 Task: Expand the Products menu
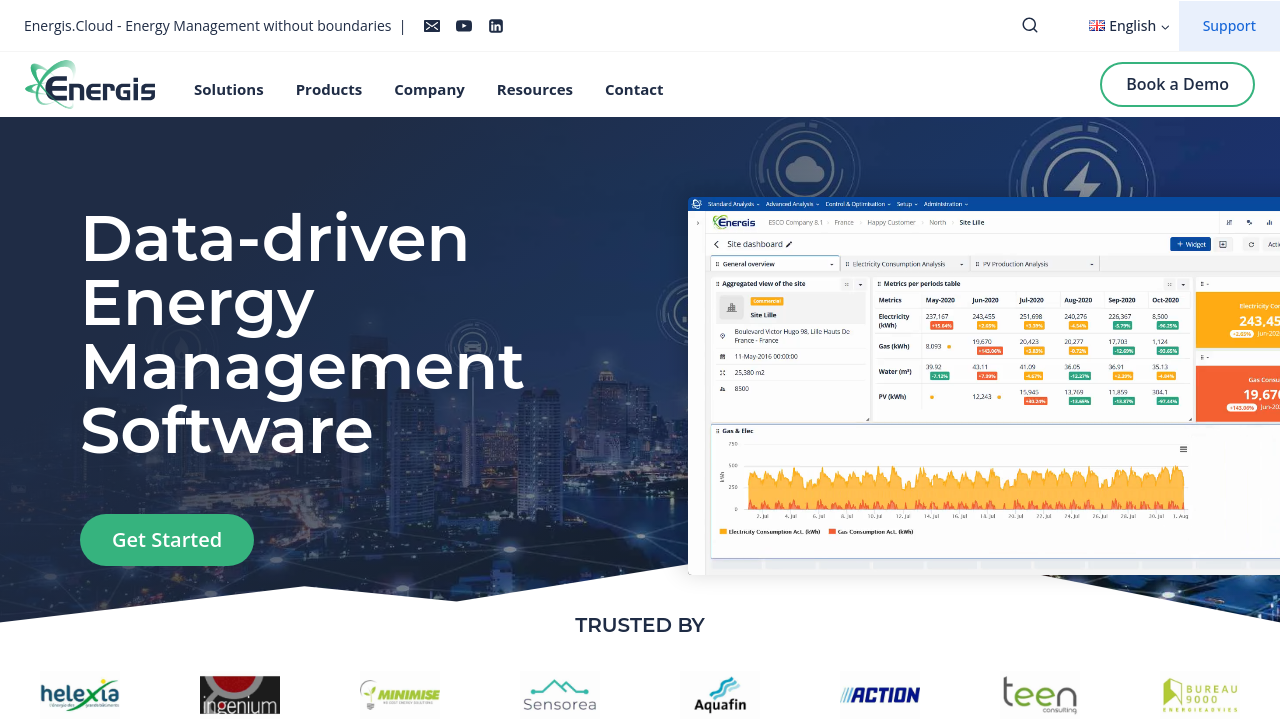pyautogui.click(x=329, y=90)
